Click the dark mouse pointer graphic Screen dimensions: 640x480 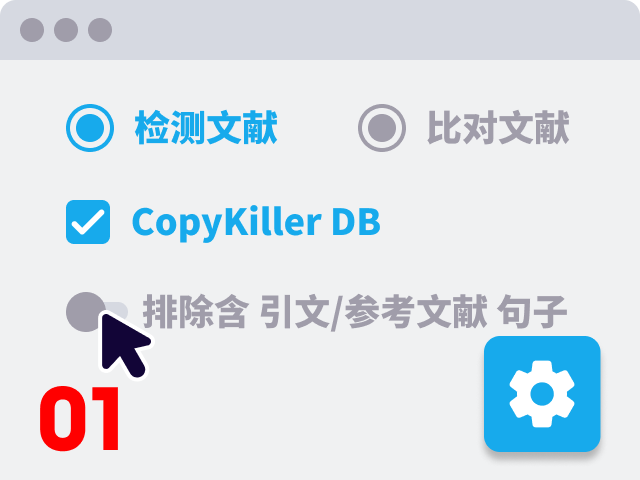(124, 344)
